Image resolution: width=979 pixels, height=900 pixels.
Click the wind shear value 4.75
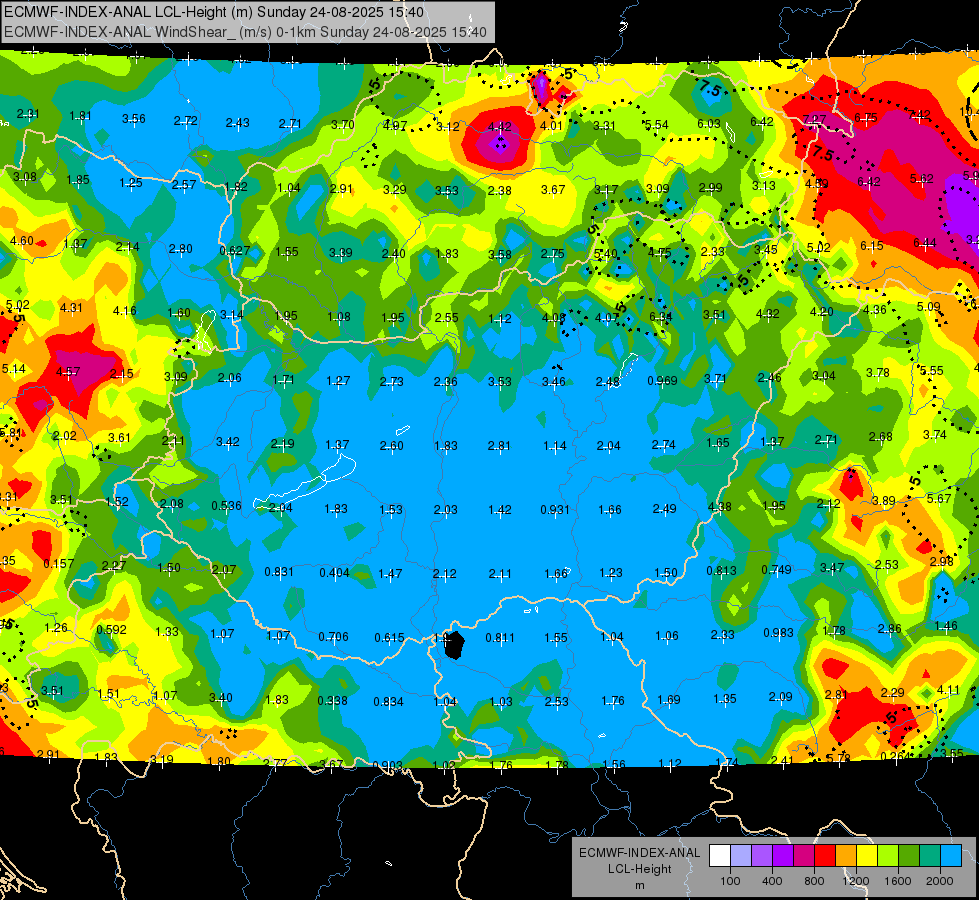659,252
